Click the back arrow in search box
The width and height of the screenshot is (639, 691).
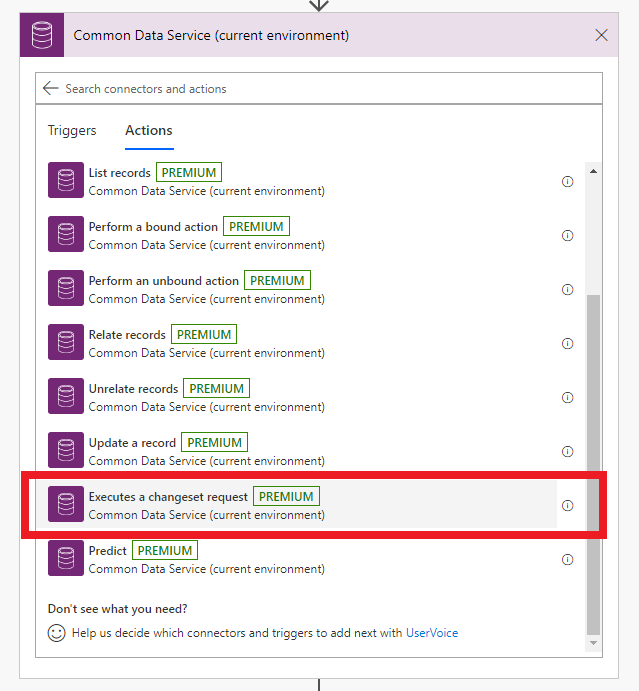coord(51,88)
